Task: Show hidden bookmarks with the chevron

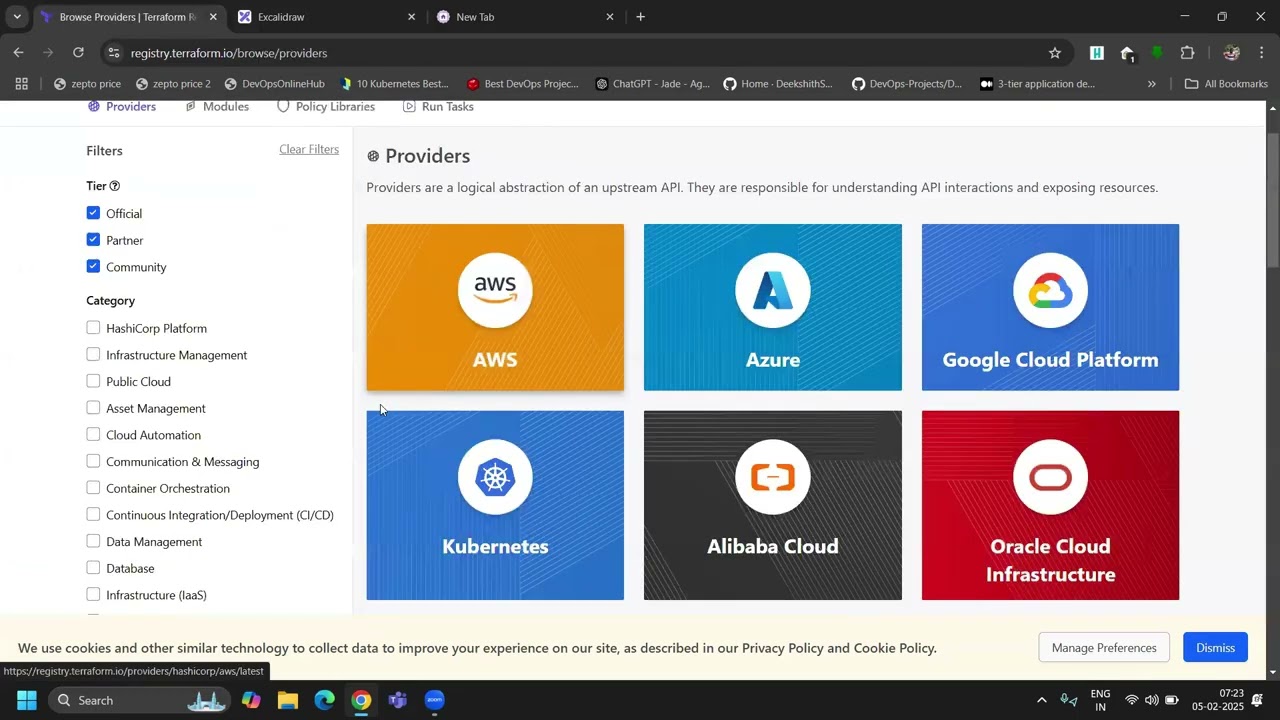Action: [x=1151, y=84]
